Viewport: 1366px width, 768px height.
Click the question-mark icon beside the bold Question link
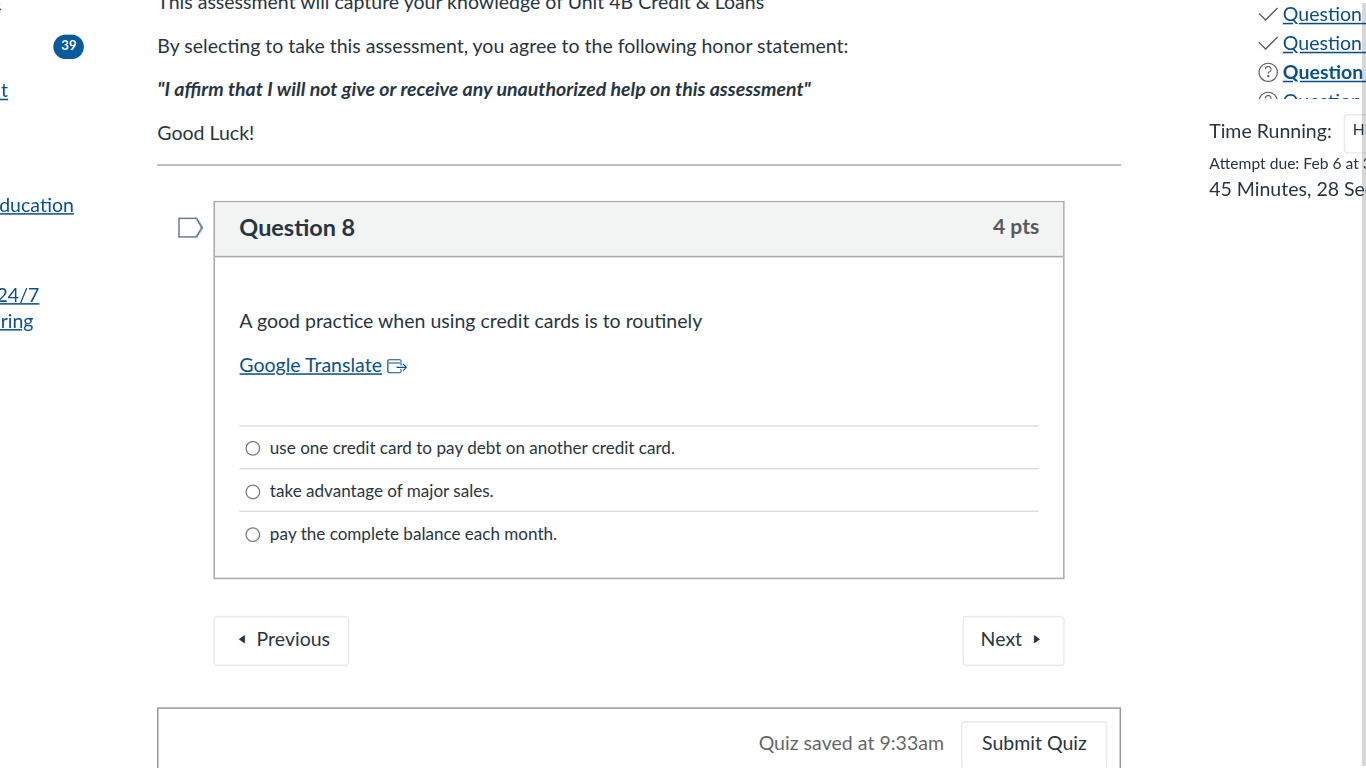[x=1268, y=71]
